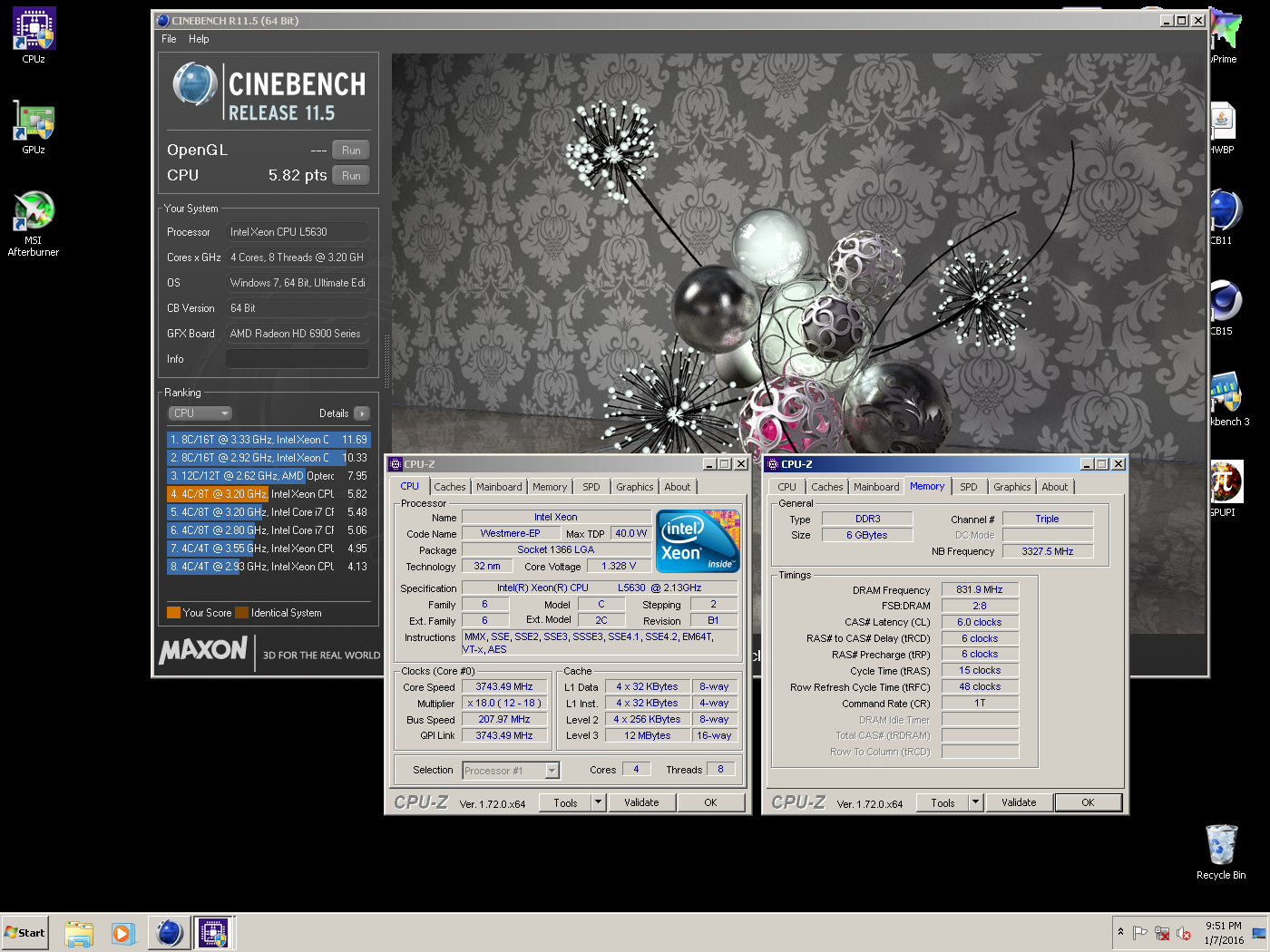Switch to Mainboard tab in left CPU-Z
This screenshot has width=1270, height=952.
coord(499,487)
